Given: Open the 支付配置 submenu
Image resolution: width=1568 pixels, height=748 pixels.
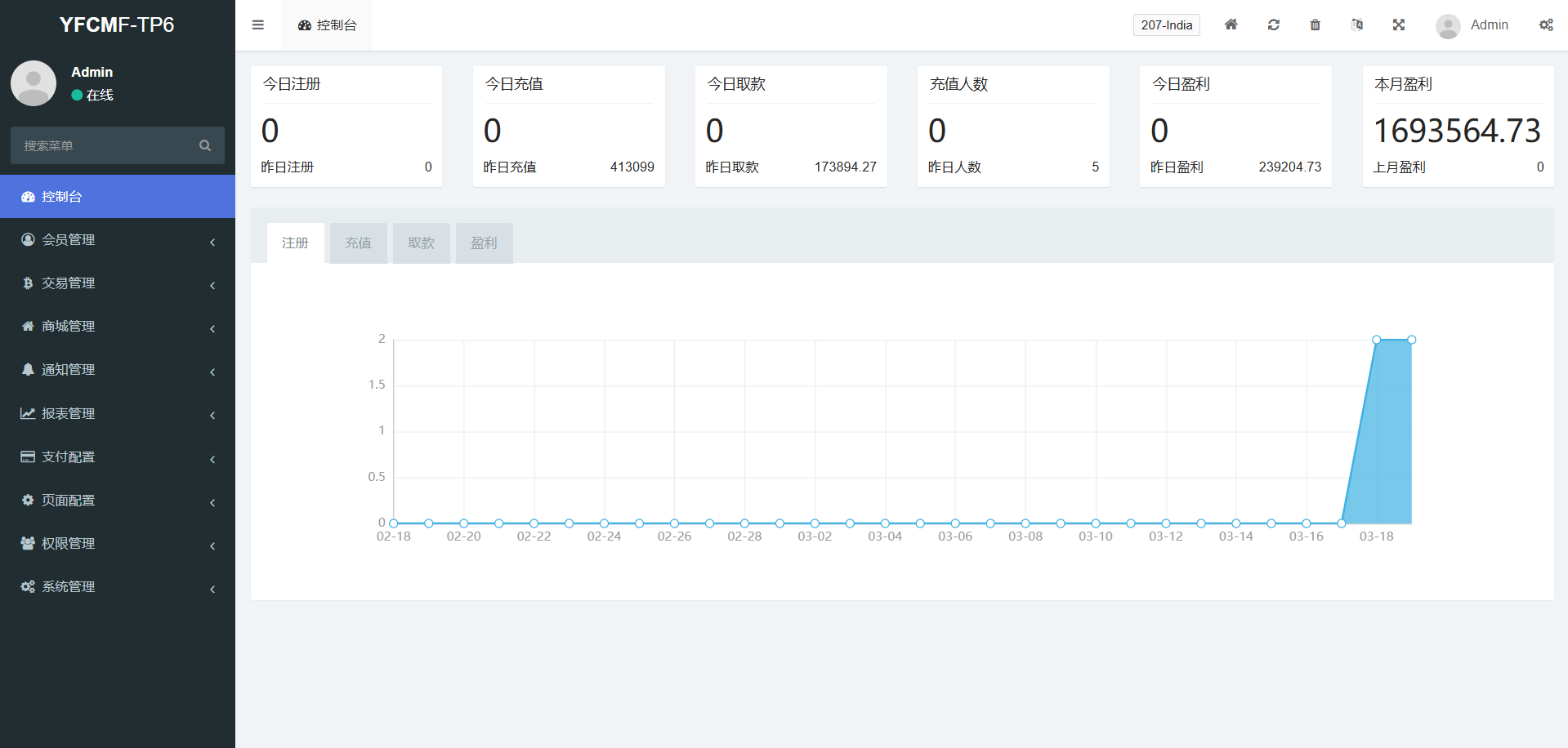Looking at the screenshot, I should coord(118,457).
